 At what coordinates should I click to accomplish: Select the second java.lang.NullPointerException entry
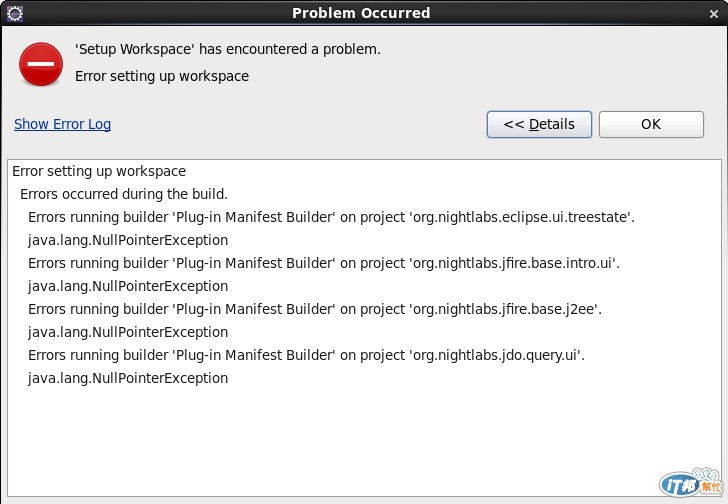[x=128, y=286]
